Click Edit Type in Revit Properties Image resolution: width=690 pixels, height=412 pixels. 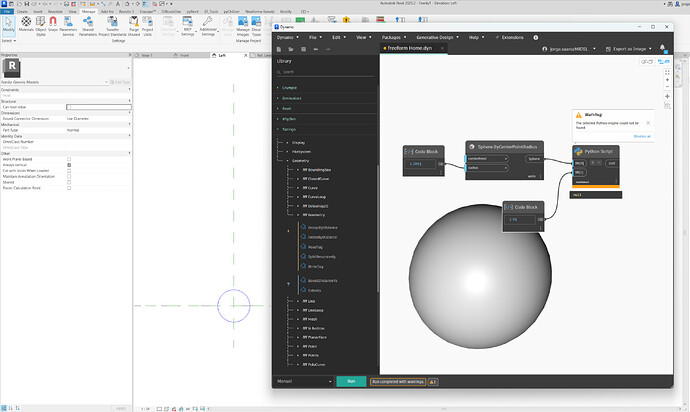pos(120,82)
